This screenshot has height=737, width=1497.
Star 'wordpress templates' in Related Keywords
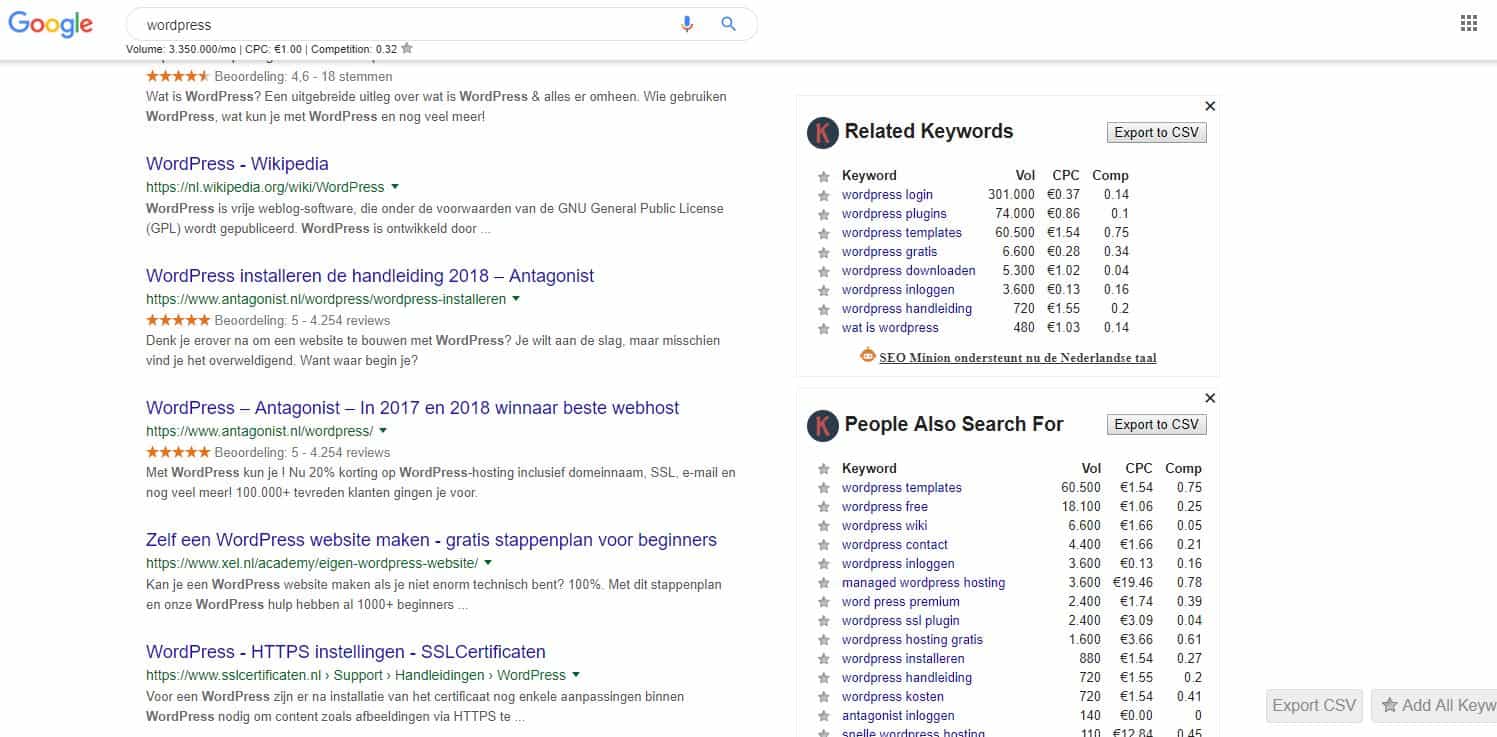click(823, 233)
